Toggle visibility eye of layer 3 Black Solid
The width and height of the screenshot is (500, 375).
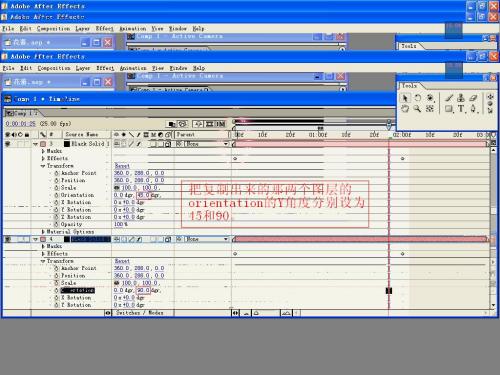click(x=7, y=144)
